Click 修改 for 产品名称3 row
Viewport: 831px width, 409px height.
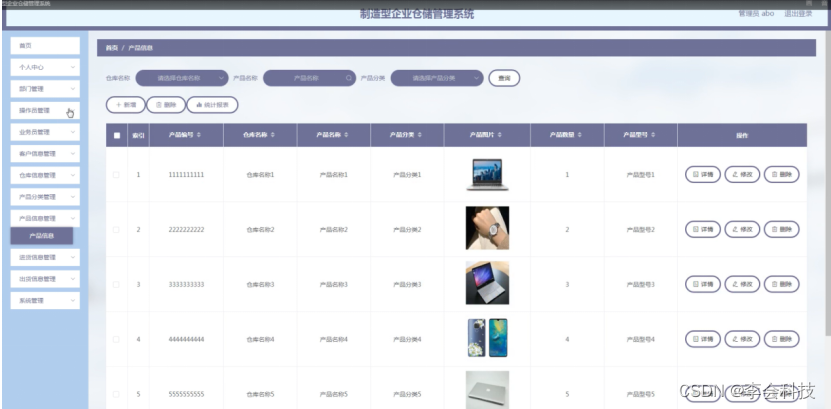pyautogui.click(x=742, y=284)
